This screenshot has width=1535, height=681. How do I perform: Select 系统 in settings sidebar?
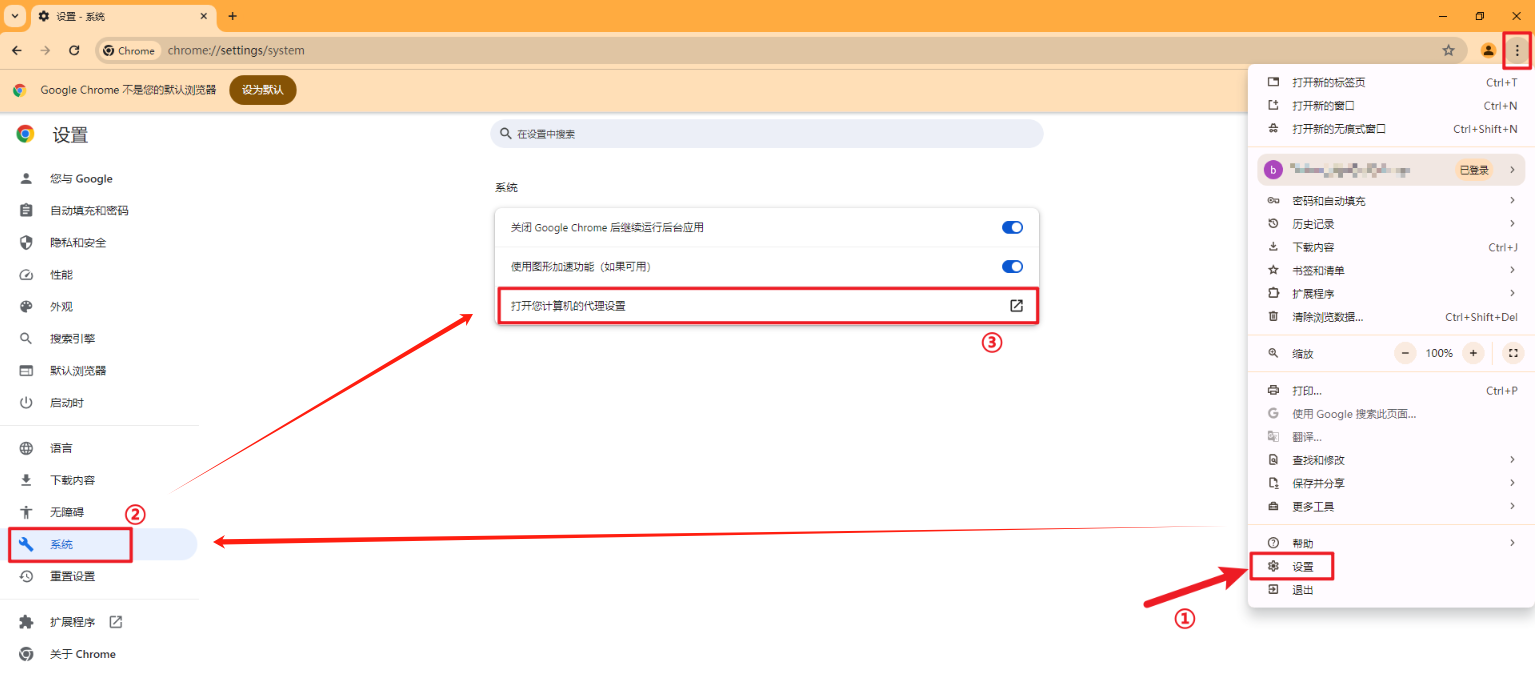click(100, 544)
